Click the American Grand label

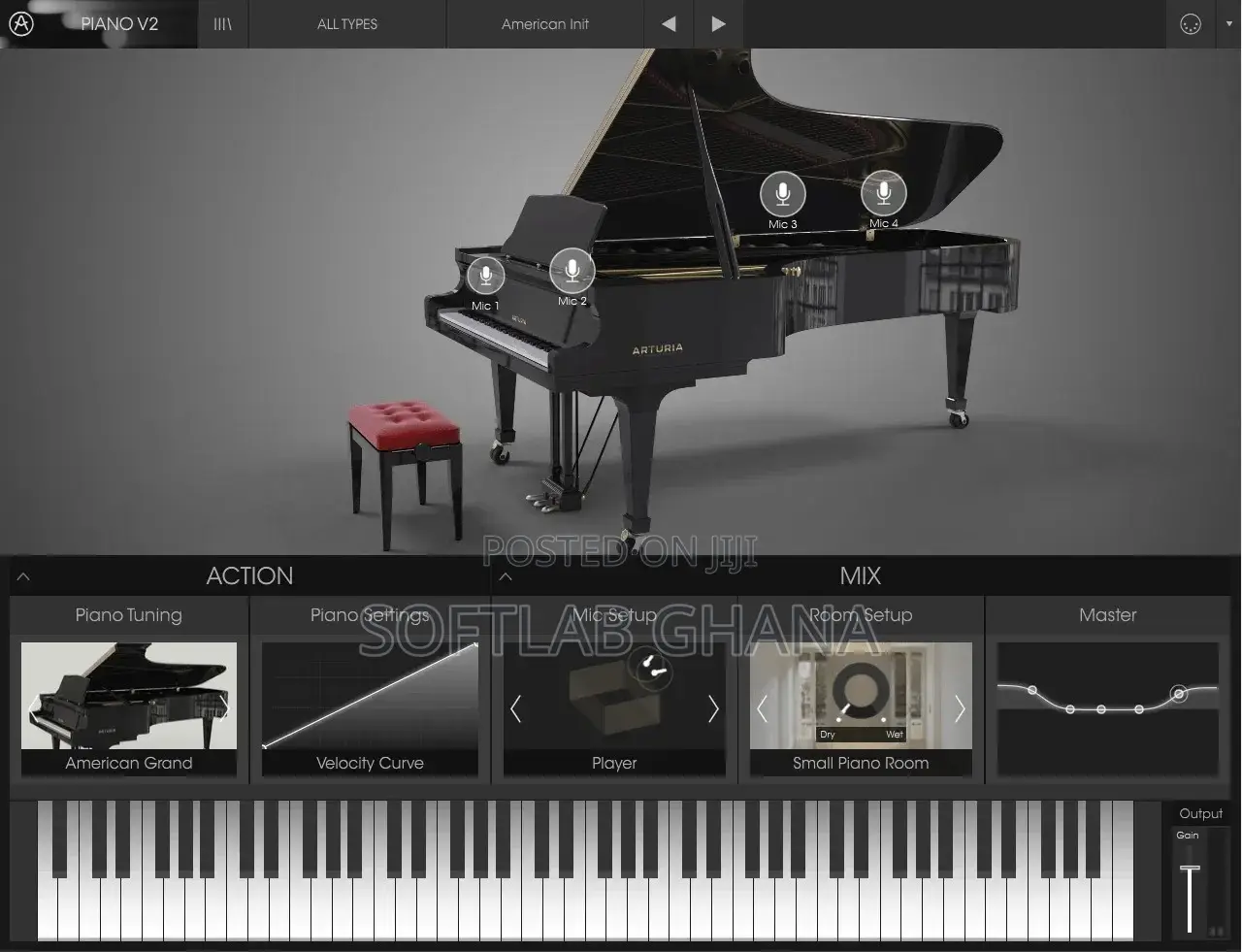[129, 763]
